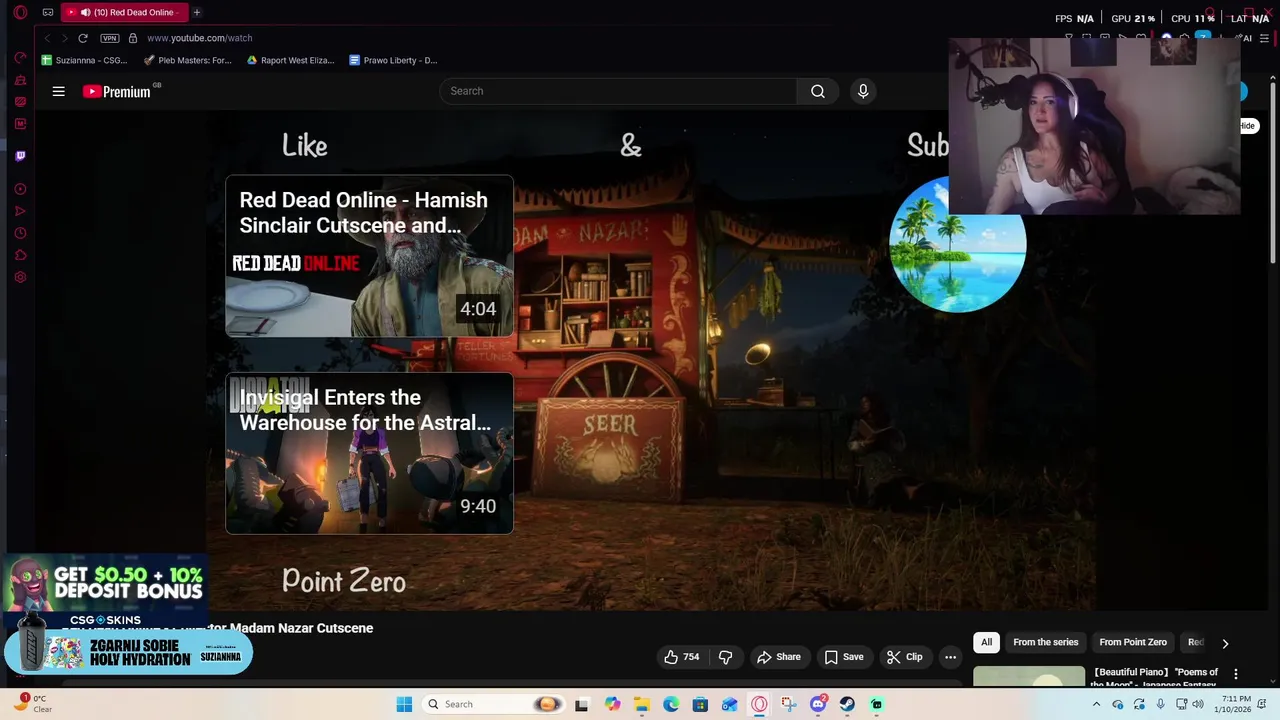Open the Windows Start menu
The image size is (1280, 720).
click(404, 704)
